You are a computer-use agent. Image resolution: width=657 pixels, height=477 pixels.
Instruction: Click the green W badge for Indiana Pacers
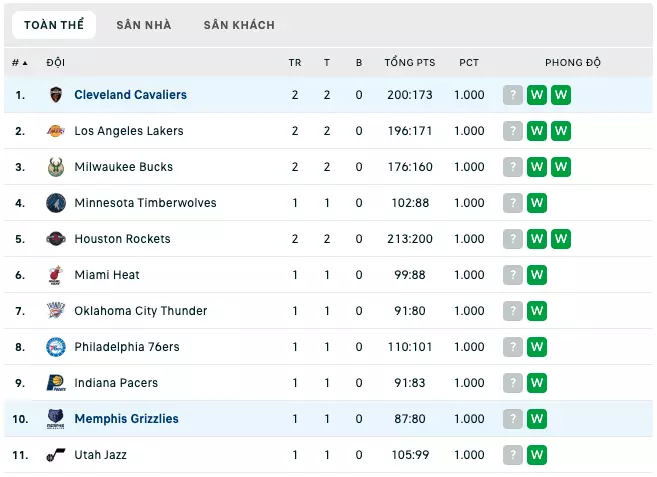pos(537,383)
